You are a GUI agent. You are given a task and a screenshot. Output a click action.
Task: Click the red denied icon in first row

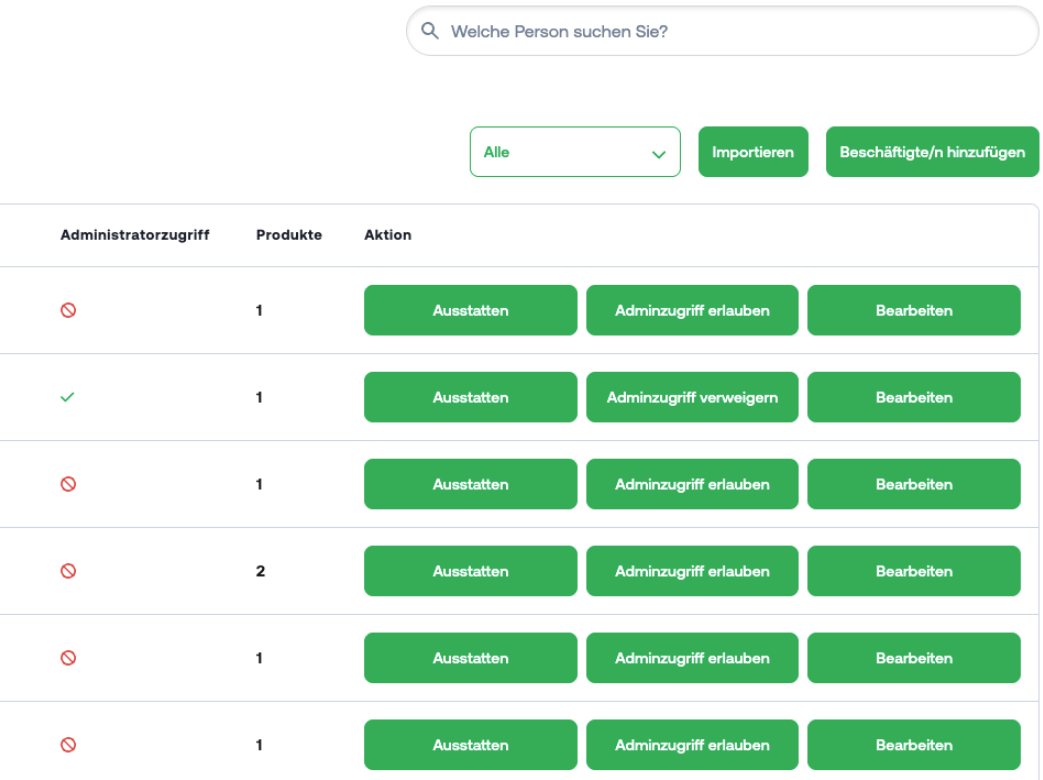coord(68,310)
